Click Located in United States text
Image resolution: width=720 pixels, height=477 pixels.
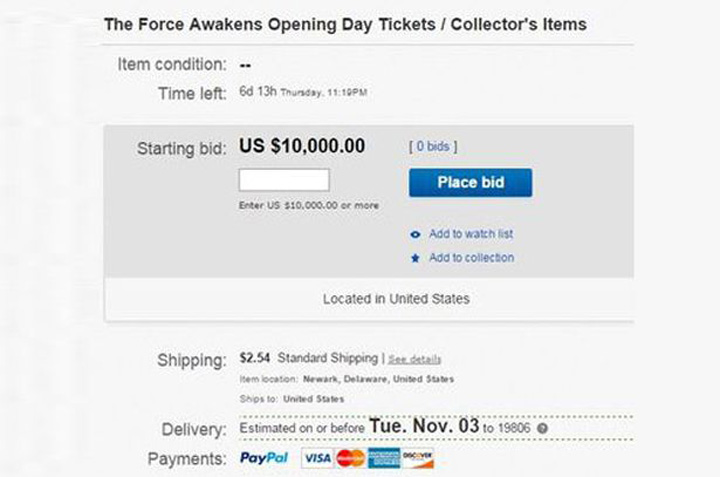tap(396, 299)
